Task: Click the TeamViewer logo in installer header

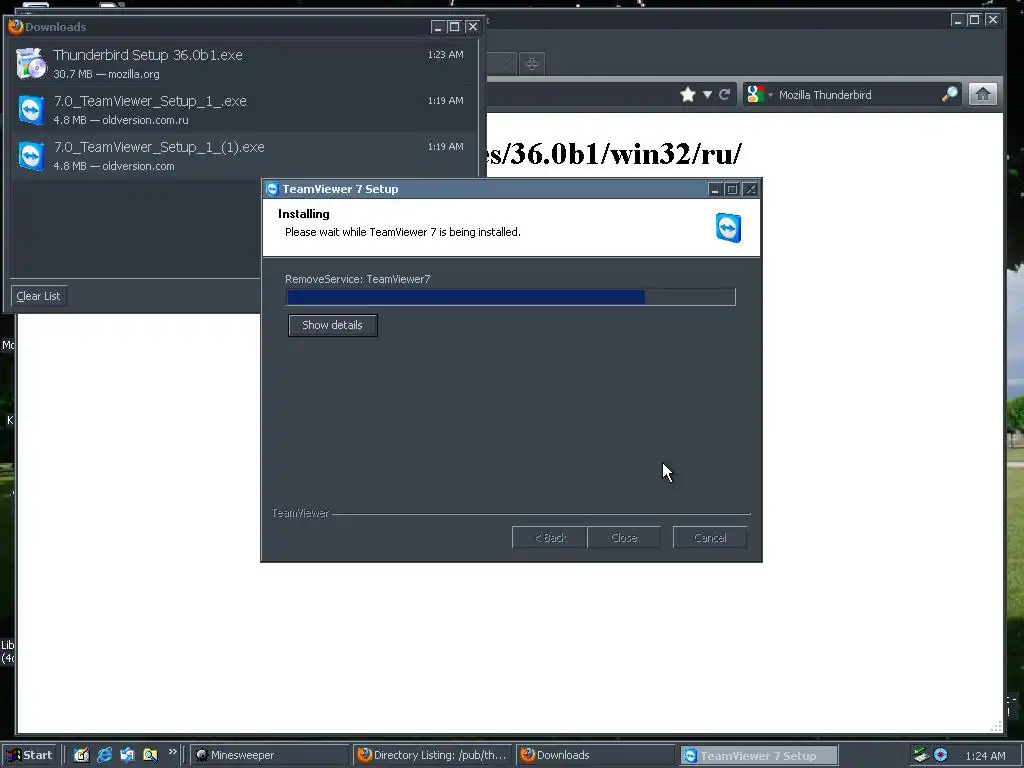Action: pyautogui.click(x=728, y=228)
